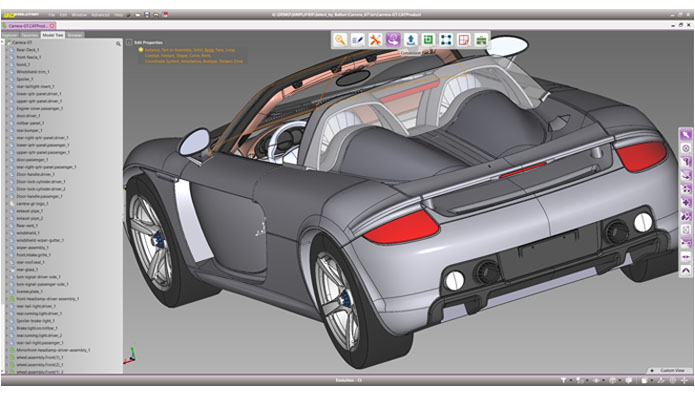Select the green assembly structure icon
This screenshot has width=695, height=395.
pos(481,40)
